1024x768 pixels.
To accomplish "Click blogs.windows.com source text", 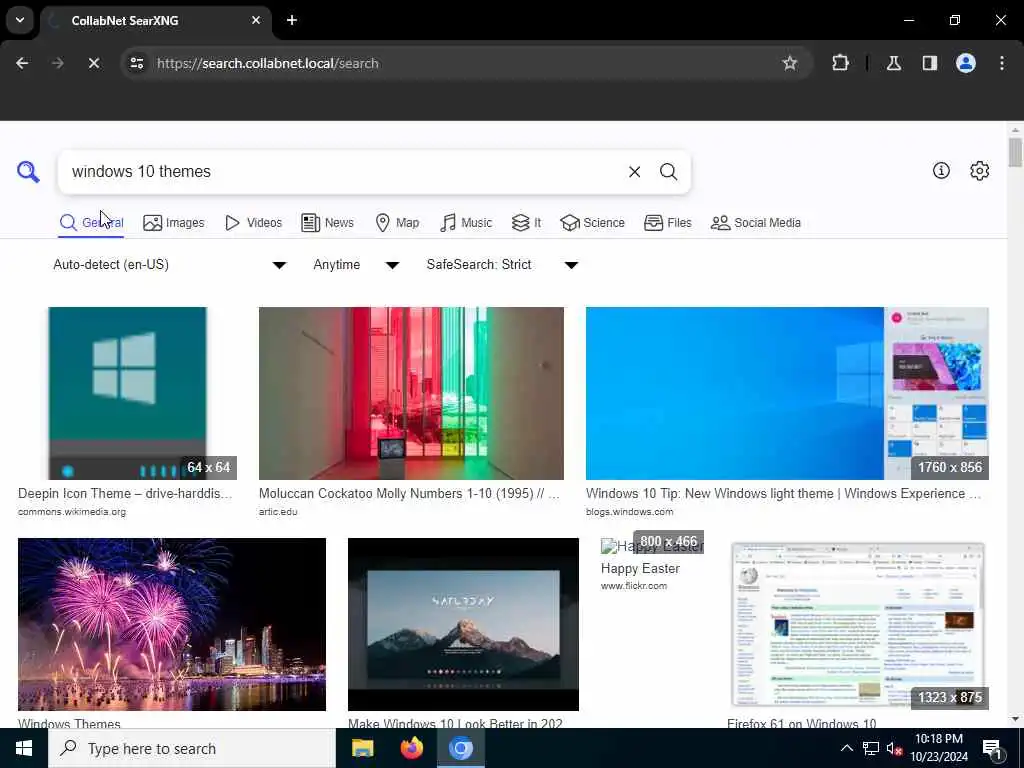I will pyautogui.click(x=629, y=512).
